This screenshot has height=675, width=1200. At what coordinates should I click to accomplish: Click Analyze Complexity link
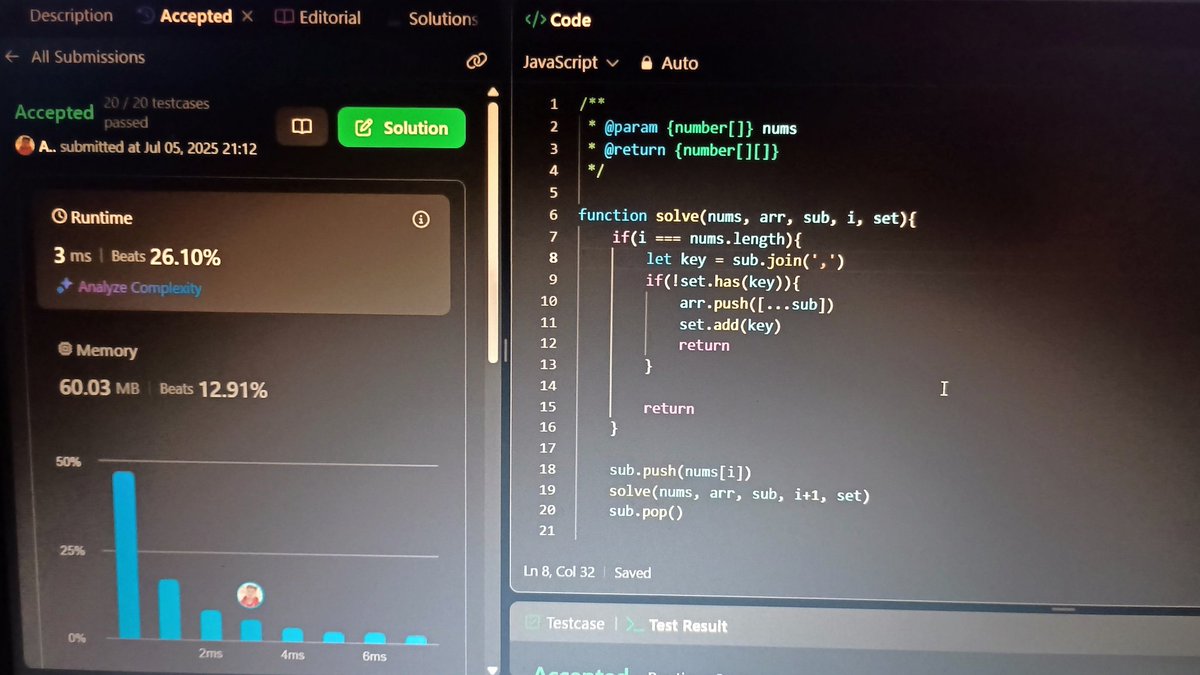tap(139, 288)
